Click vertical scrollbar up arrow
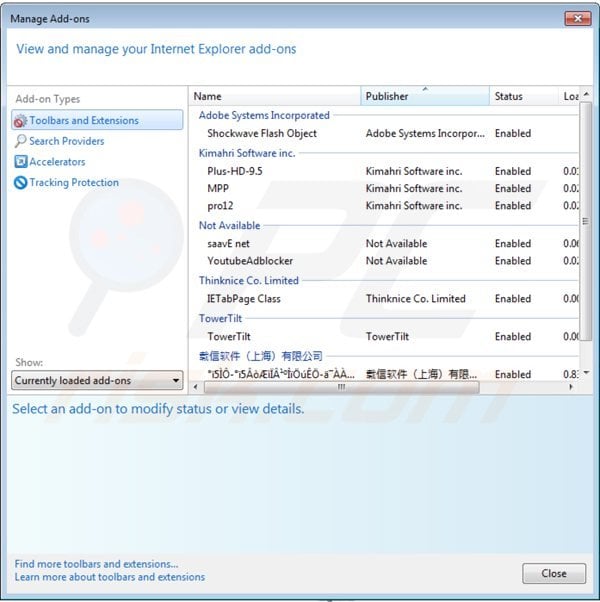600x602 pixels. click(586, 94)
